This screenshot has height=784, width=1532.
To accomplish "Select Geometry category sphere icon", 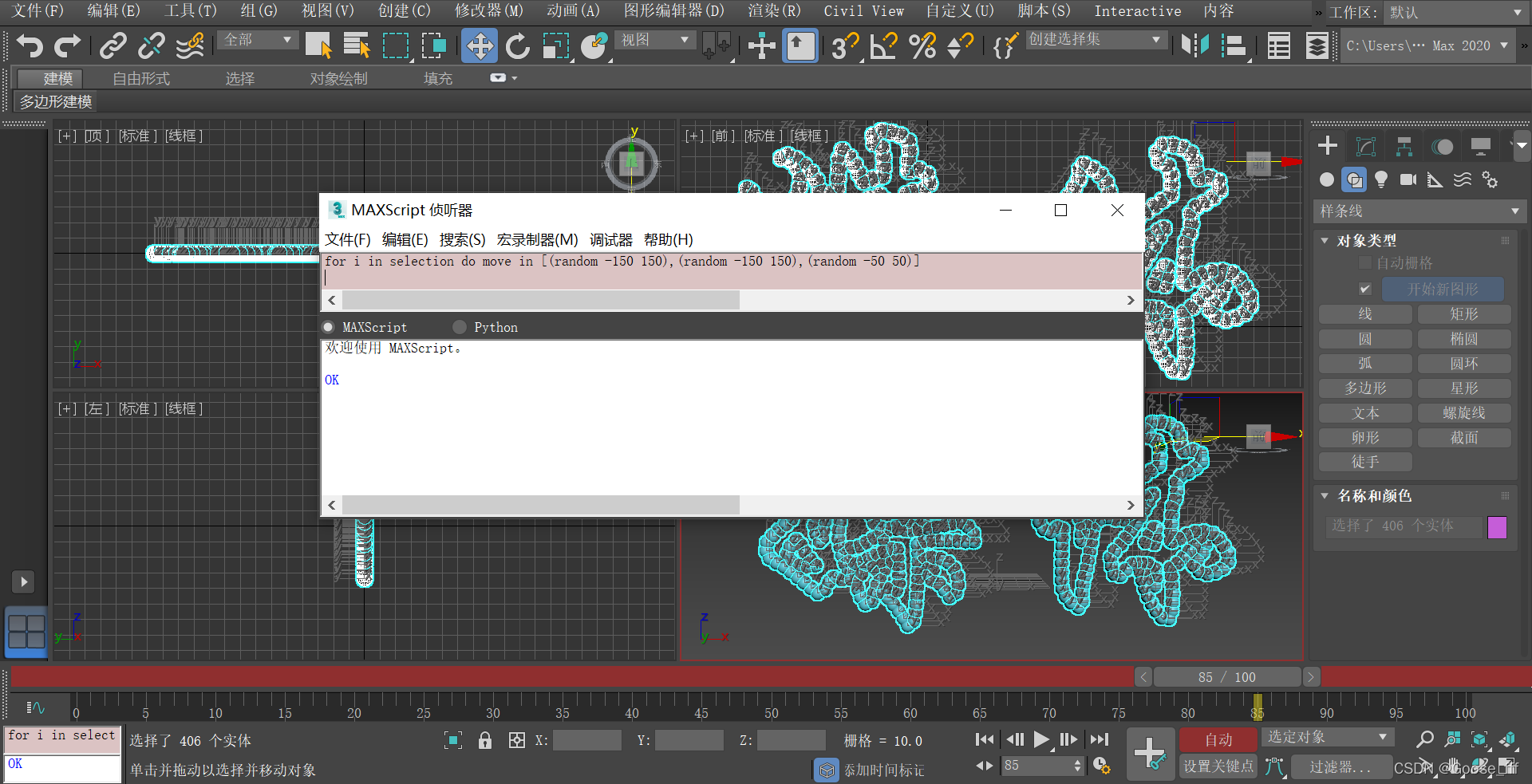I will pyautogui.click(x=1327, y=179).
